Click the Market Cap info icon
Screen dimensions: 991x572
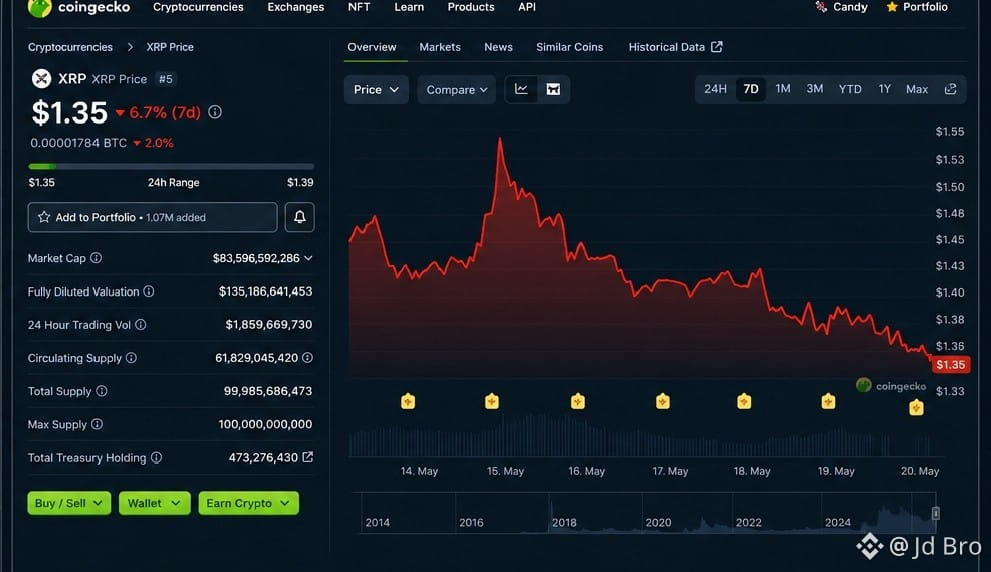click(x=96, y=258)
